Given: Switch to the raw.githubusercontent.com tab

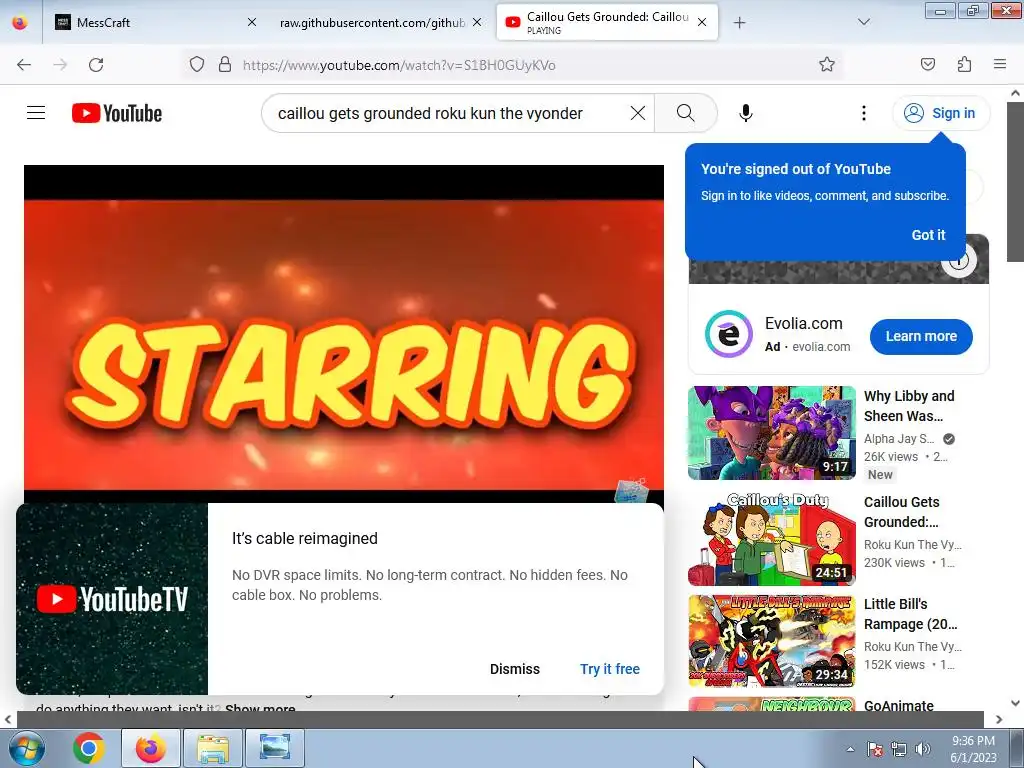Looking at the screenshot, I should coord(372,22).
